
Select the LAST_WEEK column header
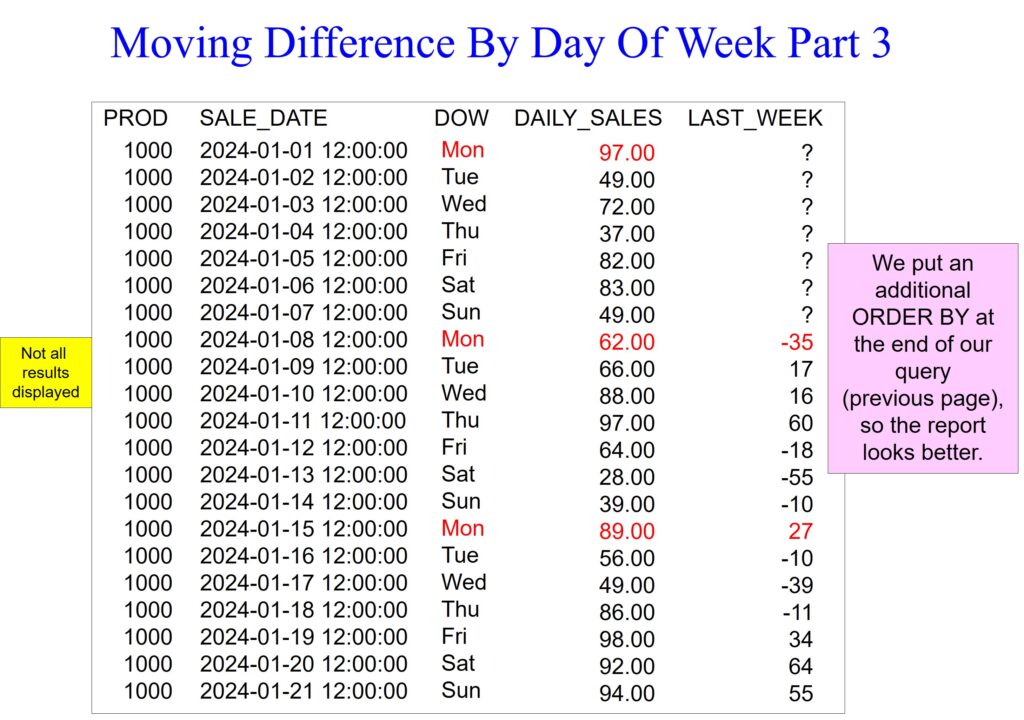click(755, 118)
